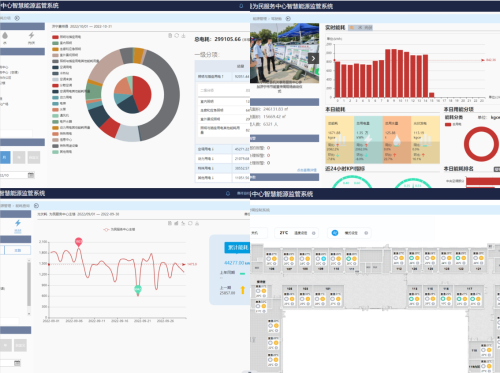The image size is (500, 373).
Task: Advance photo carousel with next arrow
Action: [x=313, y=59]
